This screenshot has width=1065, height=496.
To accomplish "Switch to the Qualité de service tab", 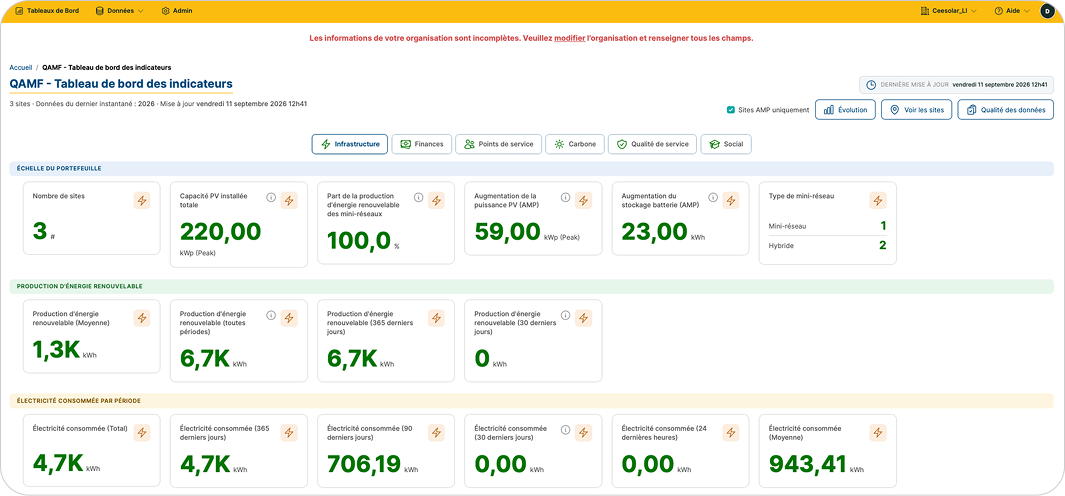I will (x=652, y=144).
